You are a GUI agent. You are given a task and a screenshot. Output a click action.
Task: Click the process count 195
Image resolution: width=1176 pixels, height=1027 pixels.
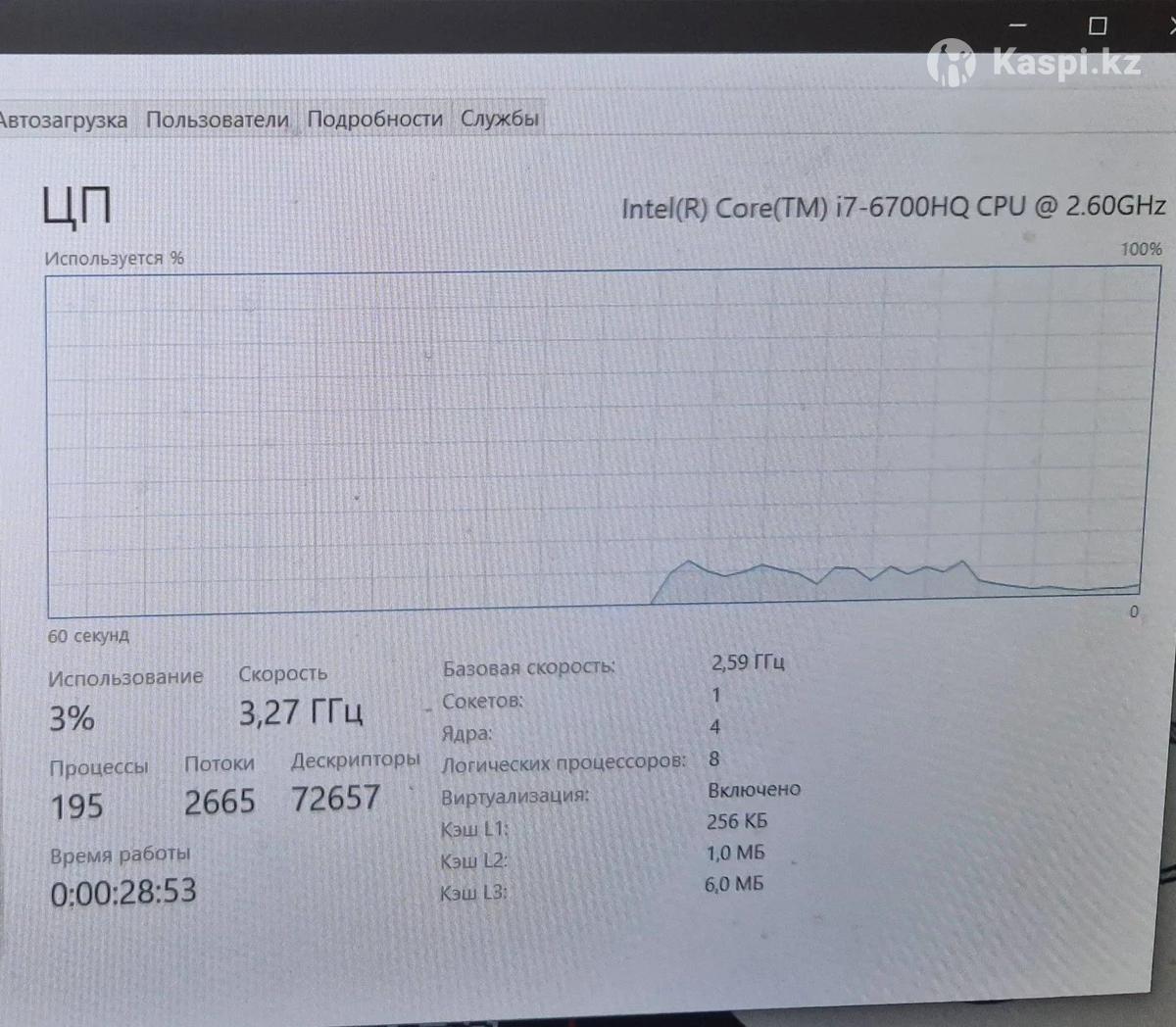point(76,807)
